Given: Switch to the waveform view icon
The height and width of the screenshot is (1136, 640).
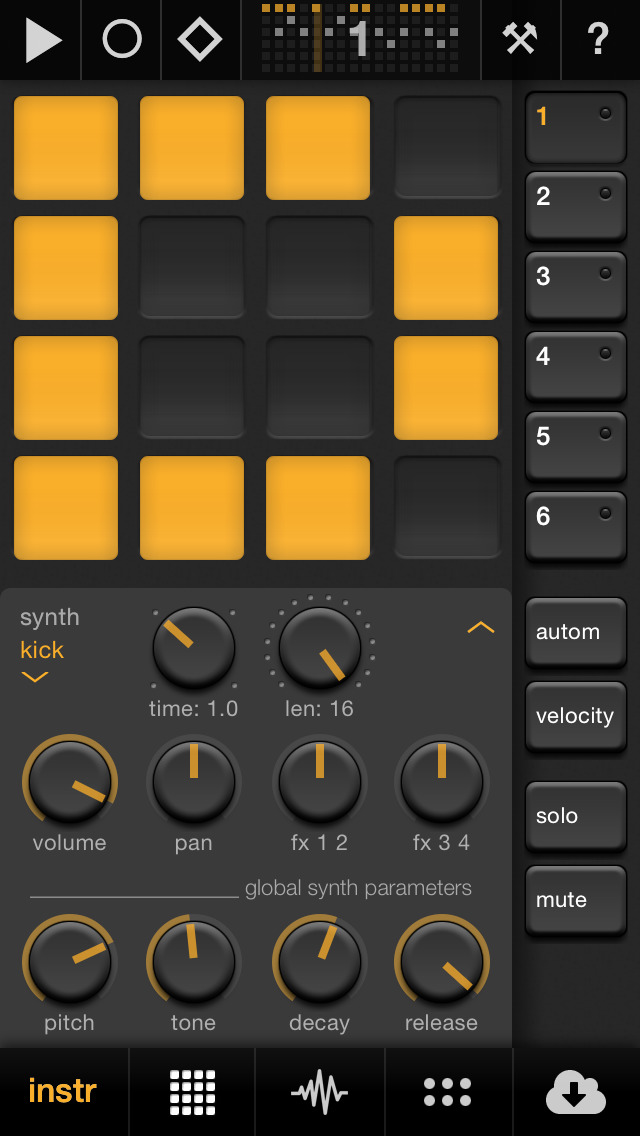Looking at the screenshot, I should pyautogui.click(x=320, y=1092).
